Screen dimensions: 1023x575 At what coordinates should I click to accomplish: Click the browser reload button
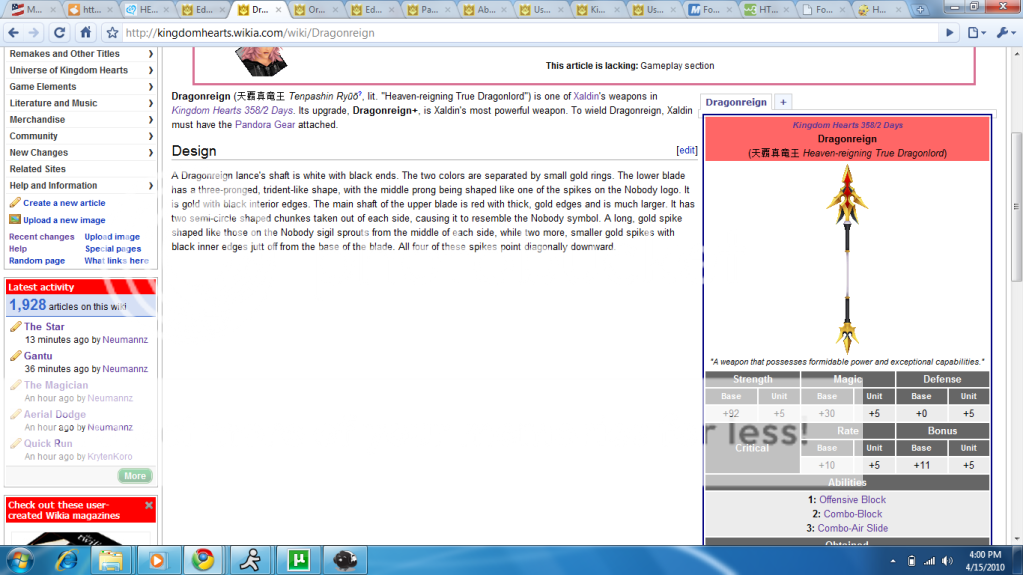[60, 32]
